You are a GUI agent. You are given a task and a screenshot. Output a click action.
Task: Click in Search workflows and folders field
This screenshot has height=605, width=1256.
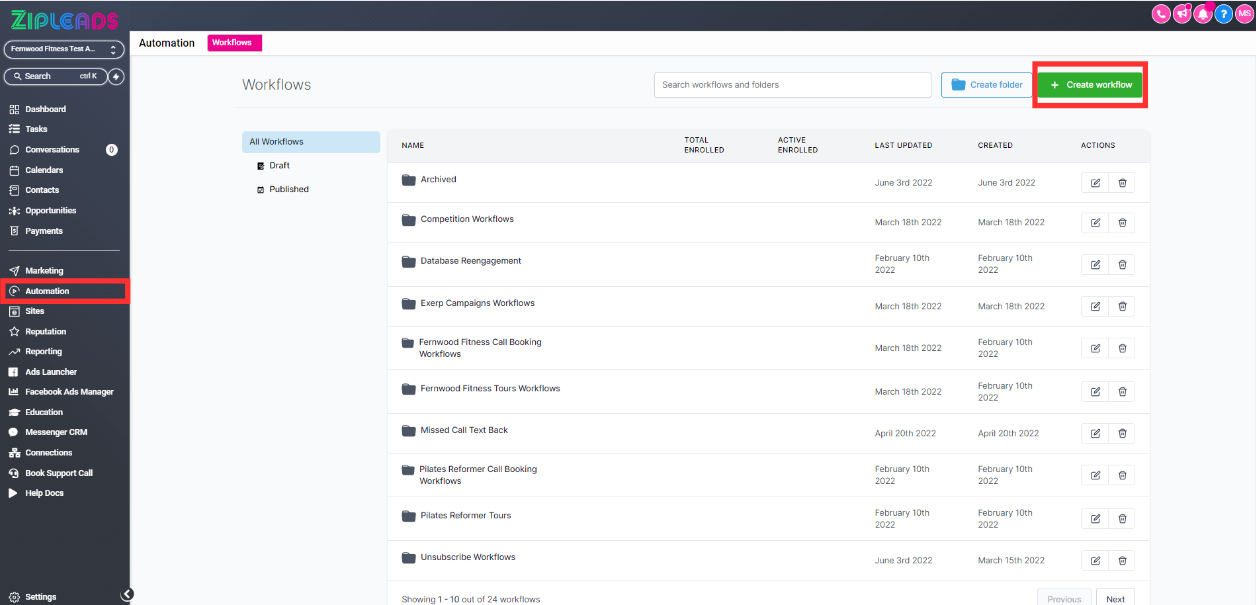click(x=793, y=85)
